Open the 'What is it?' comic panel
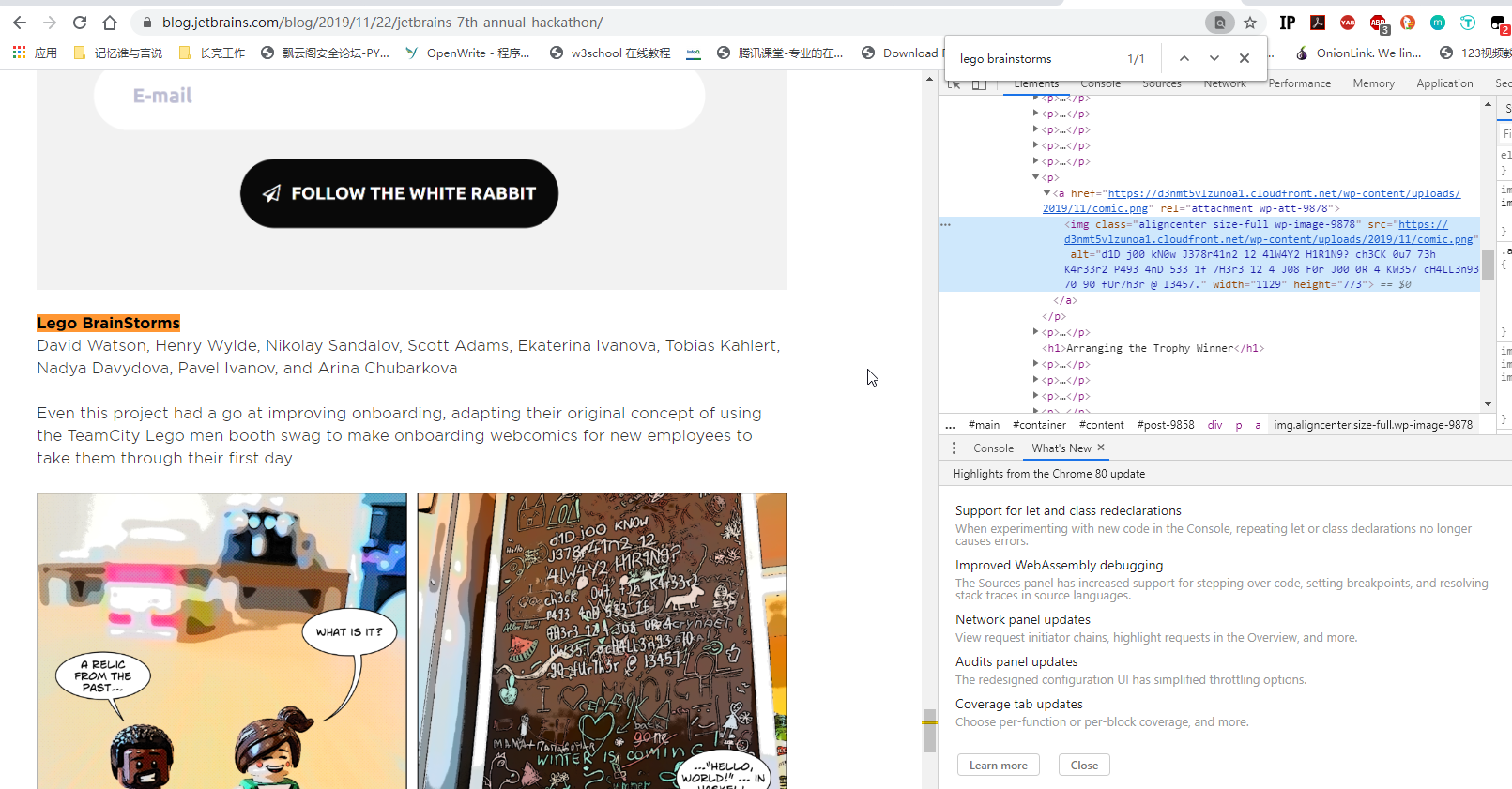Screen dimensions: 1512x789 tap(222, 641)
